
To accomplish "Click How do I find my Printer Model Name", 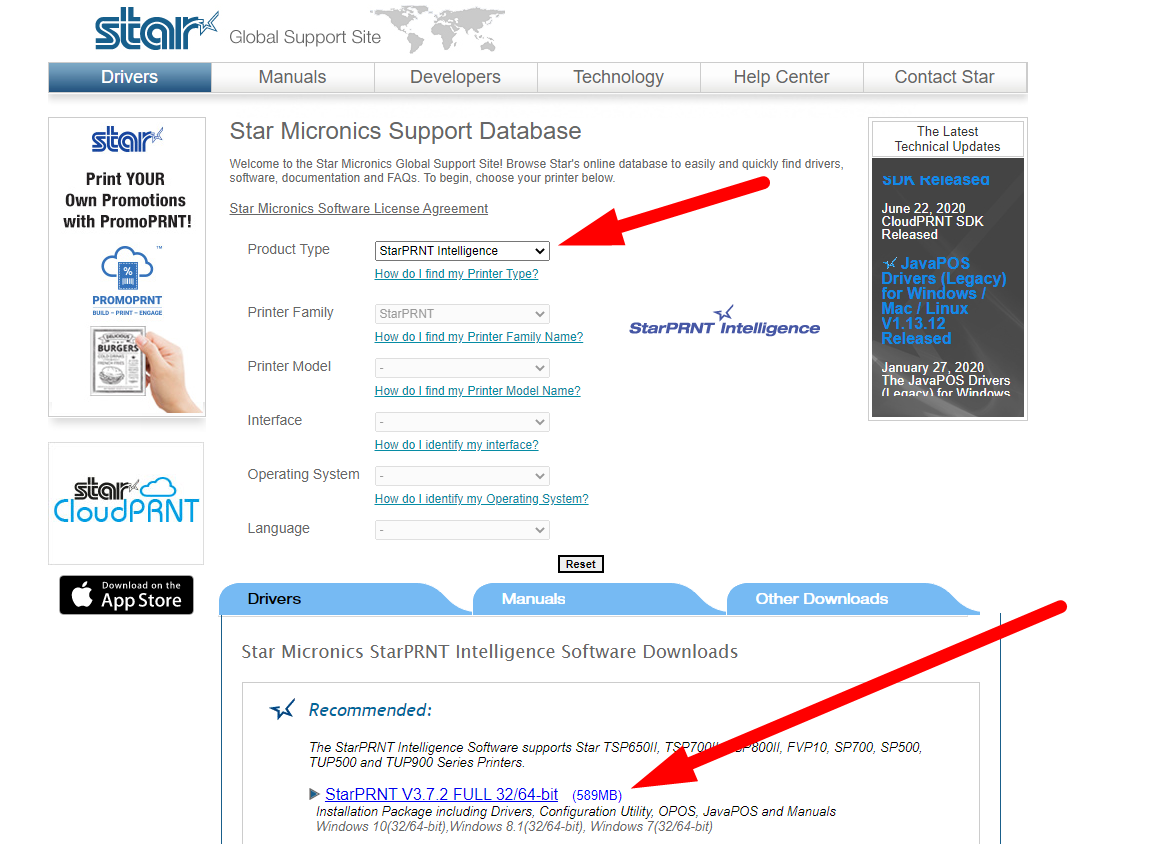I will 477,391.
